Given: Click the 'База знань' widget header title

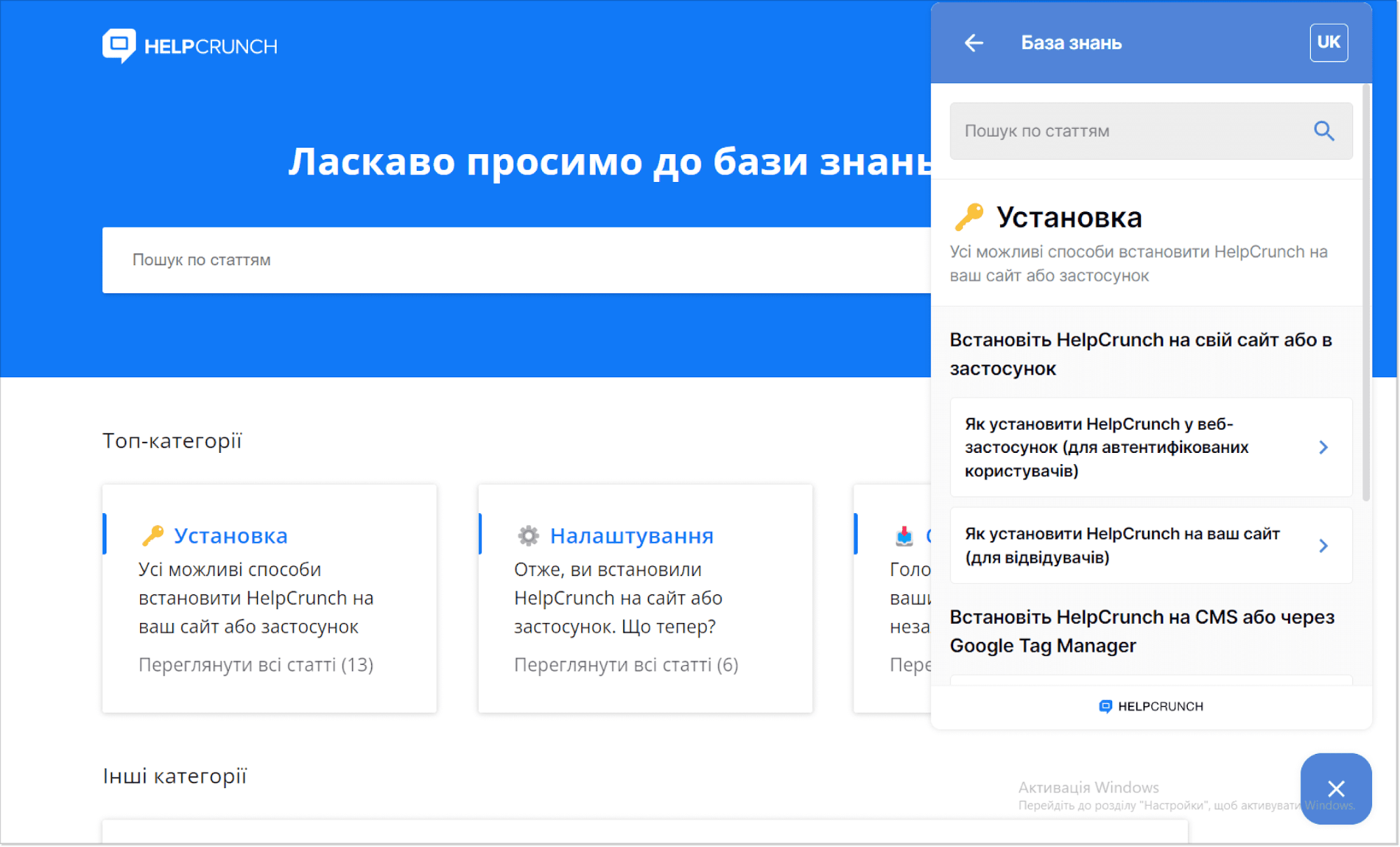Looking at the screenshot, I should click(1071, 43).
